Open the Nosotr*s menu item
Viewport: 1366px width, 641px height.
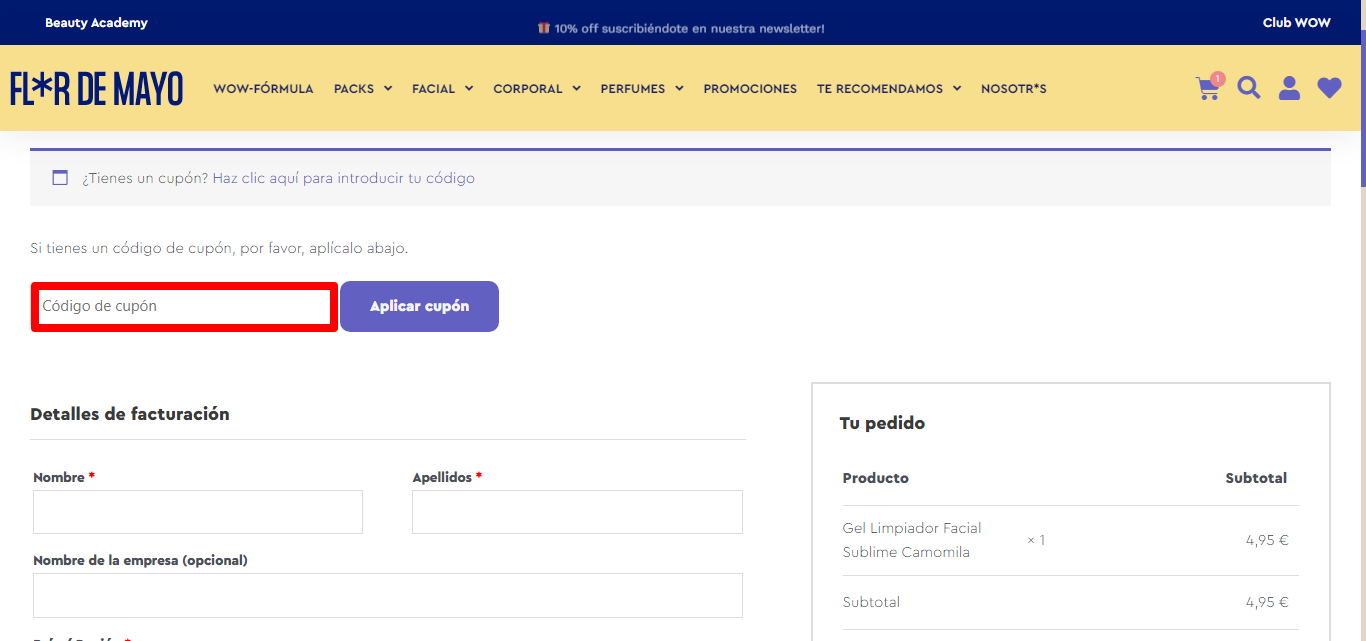click(x=1013, y=89)
